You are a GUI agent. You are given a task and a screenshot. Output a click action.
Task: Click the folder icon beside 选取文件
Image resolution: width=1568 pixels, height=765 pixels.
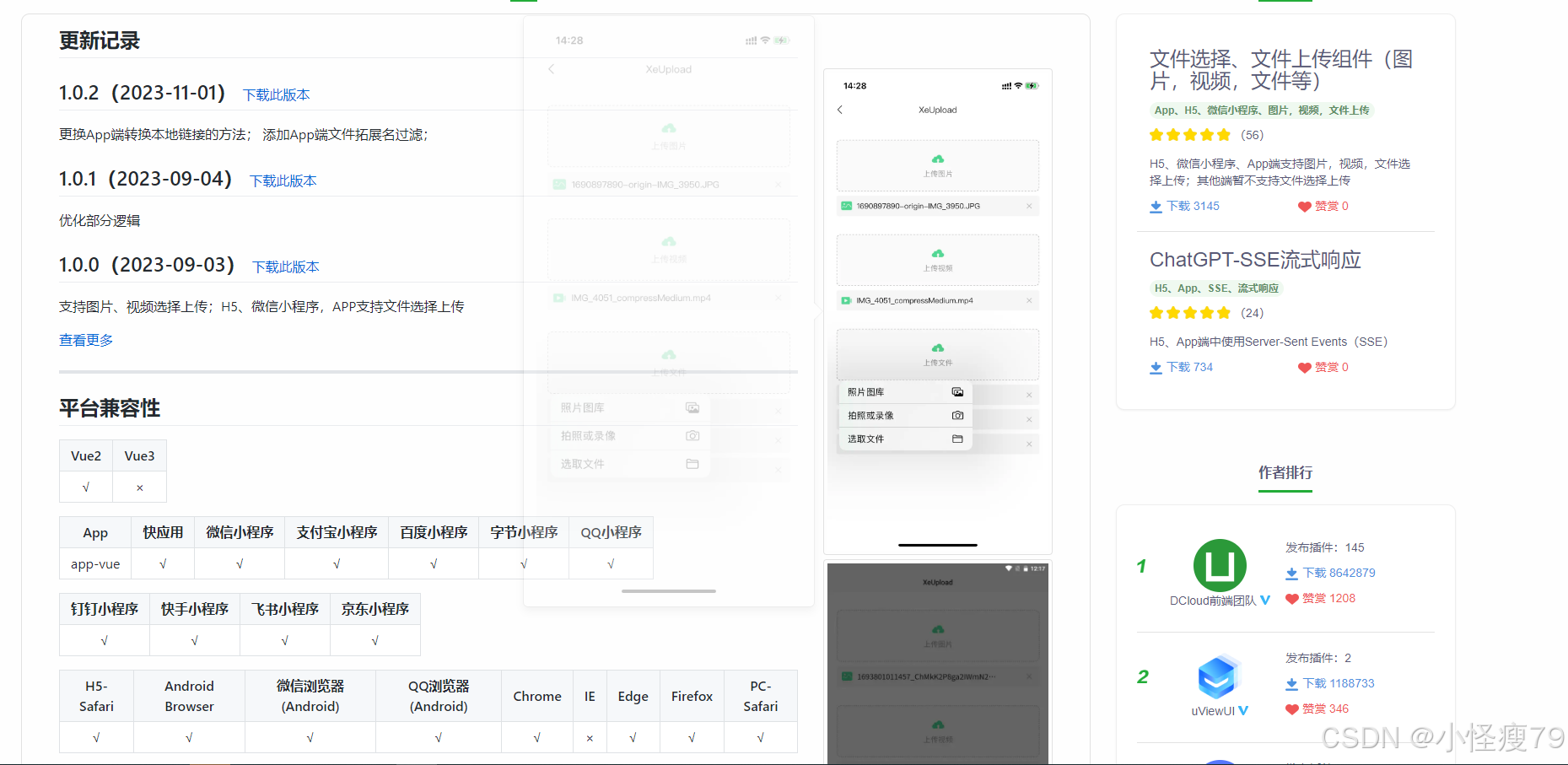[957, 439]
